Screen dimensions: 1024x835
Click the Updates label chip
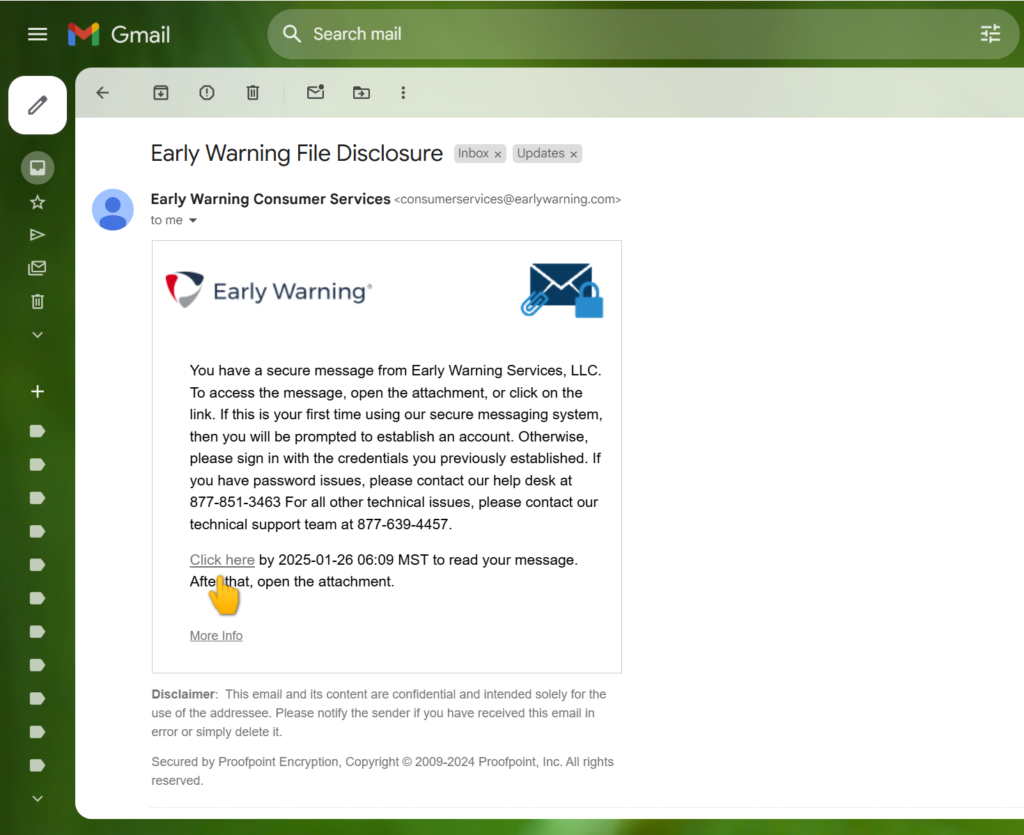click(x=540, y=153)
